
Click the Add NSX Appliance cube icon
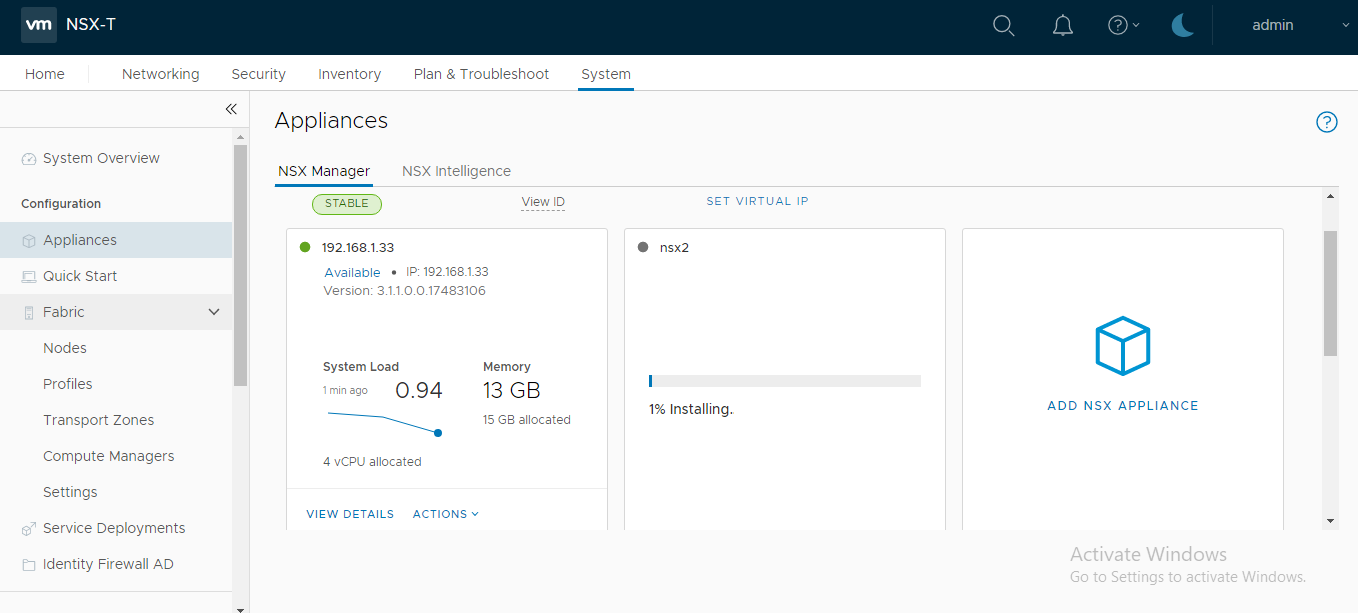[x=1123, y=346]
